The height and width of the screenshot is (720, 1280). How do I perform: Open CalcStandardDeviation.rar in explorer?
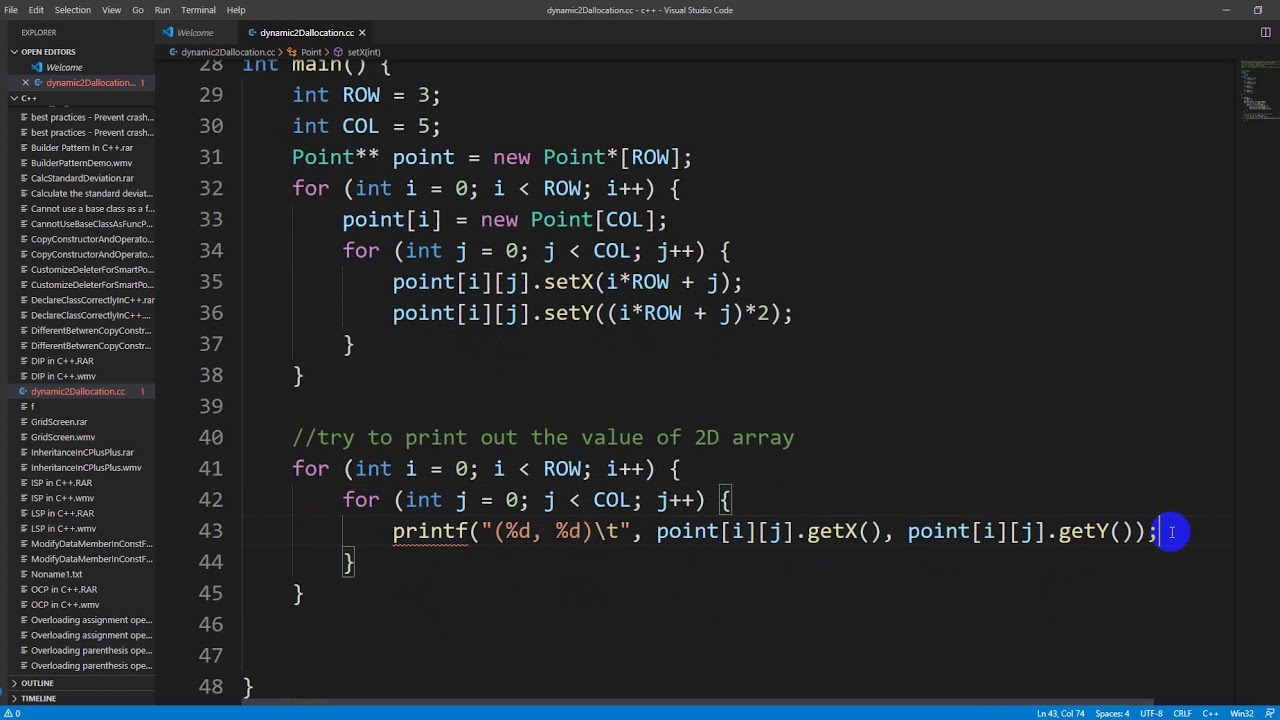[x=82, y=178]
